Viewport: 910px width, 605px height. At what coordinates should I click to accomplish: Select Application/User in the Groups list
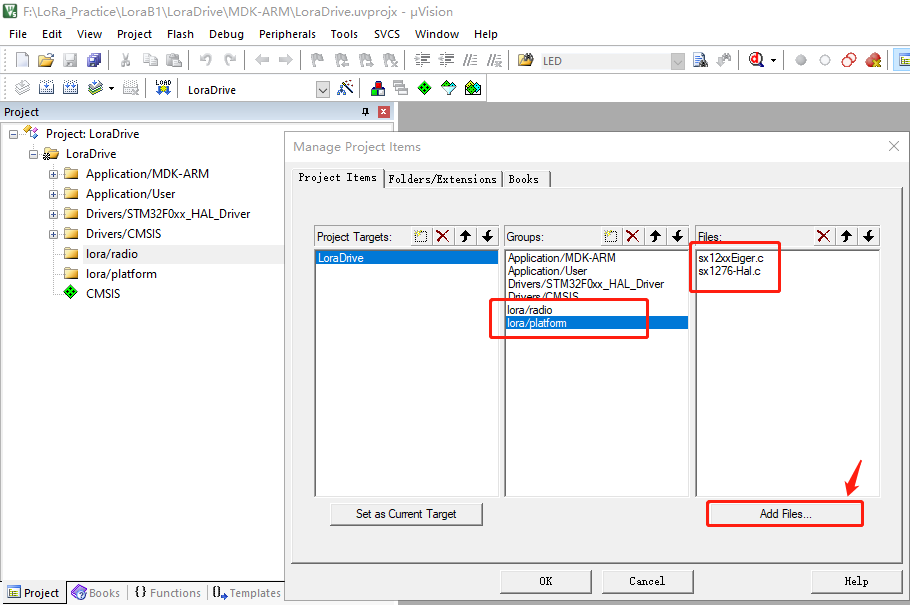coord(596,271)
